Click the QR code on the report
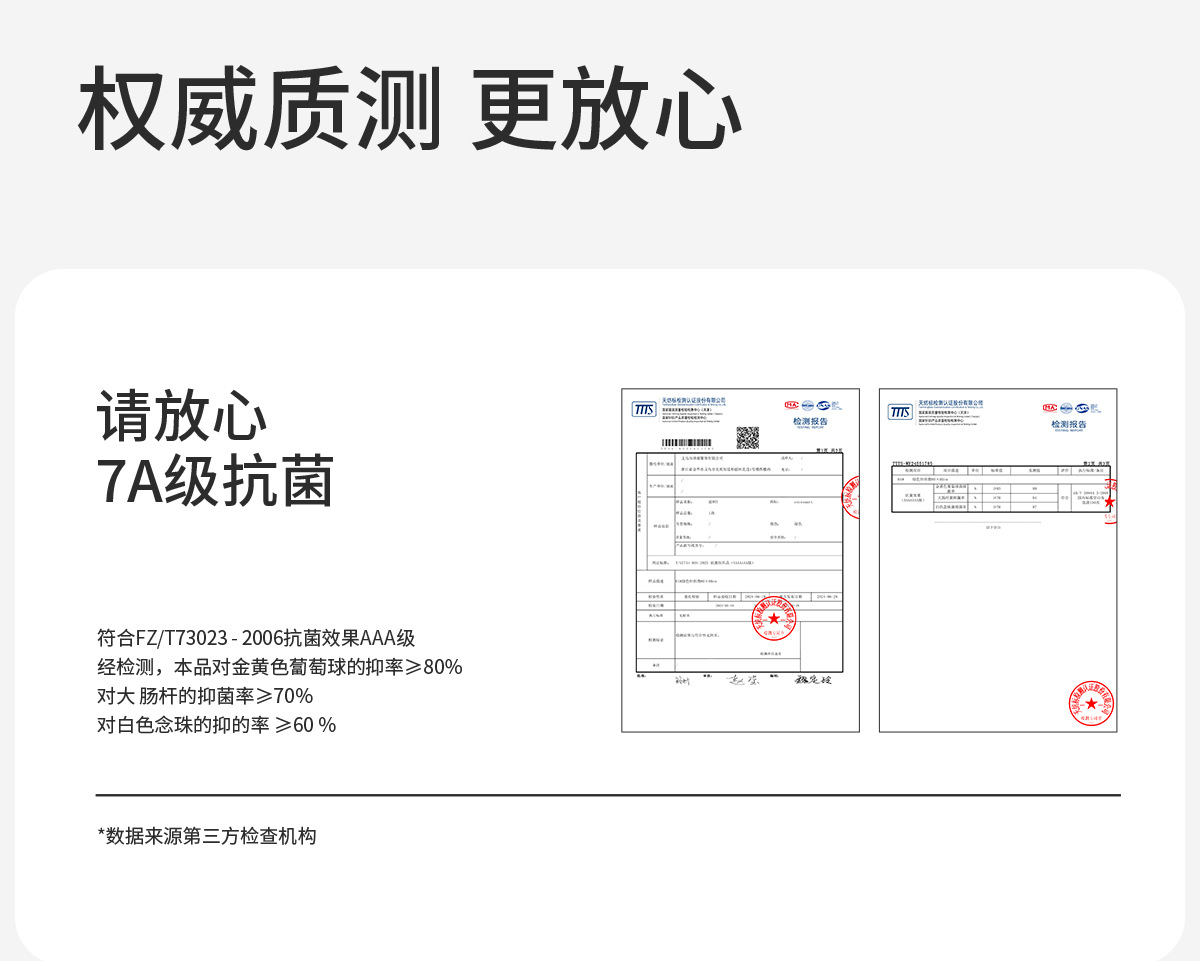The height and width of the screenshot is (961, 1200). click(748, 437)
